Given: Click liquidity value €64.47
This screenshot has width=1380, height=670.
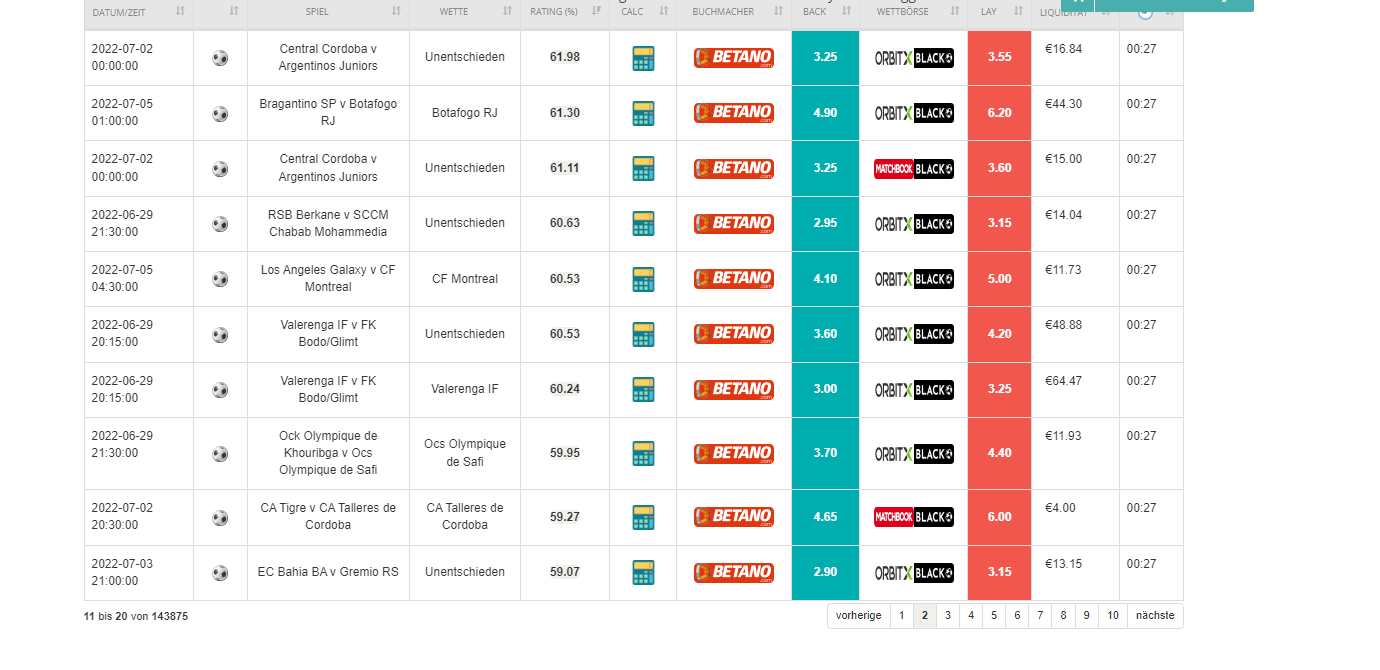Looking at the screenshot, I should [1063, 381].
